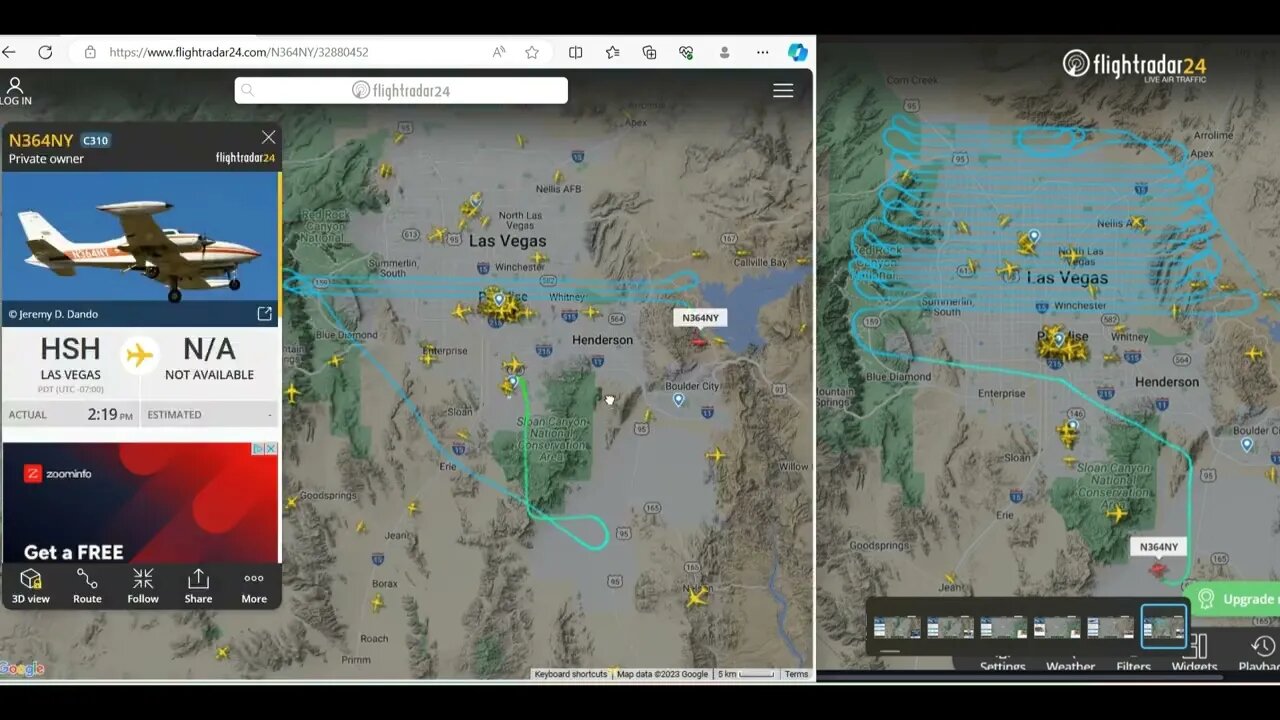
Task: Click the N364NY callsign heading
Action: (41, 140)
